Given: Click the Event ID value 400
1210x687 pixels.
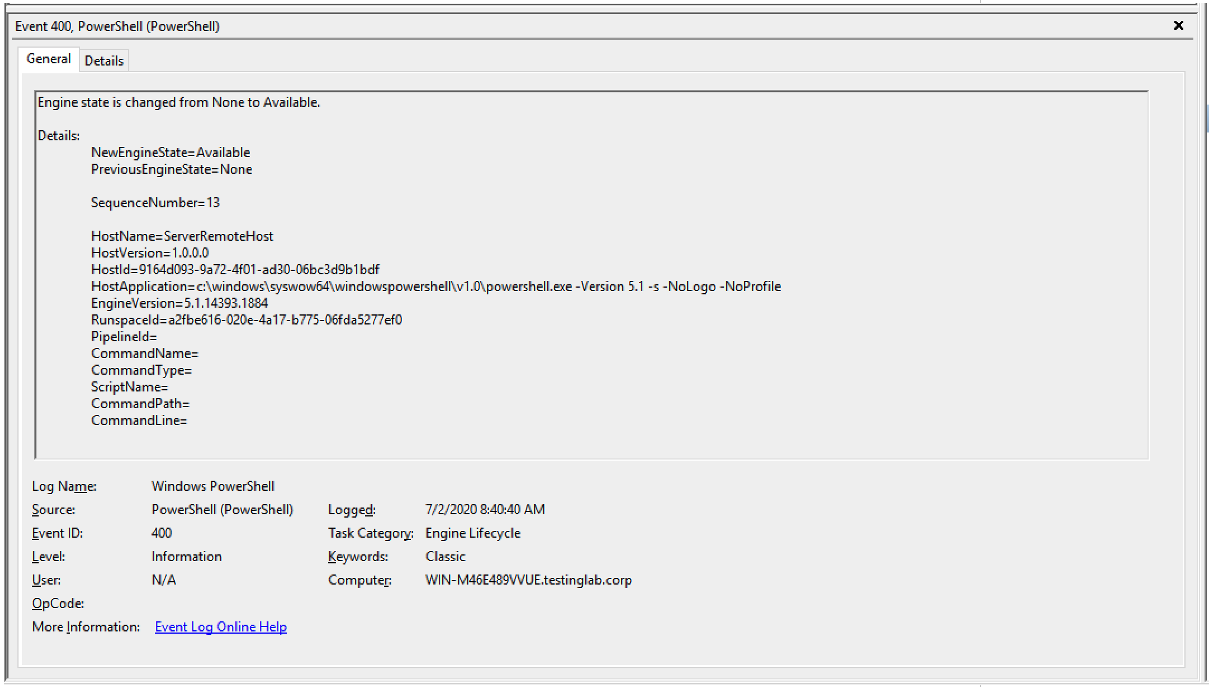Looking at the screenshot, I should pyautogui.click(x=162, y=533).
